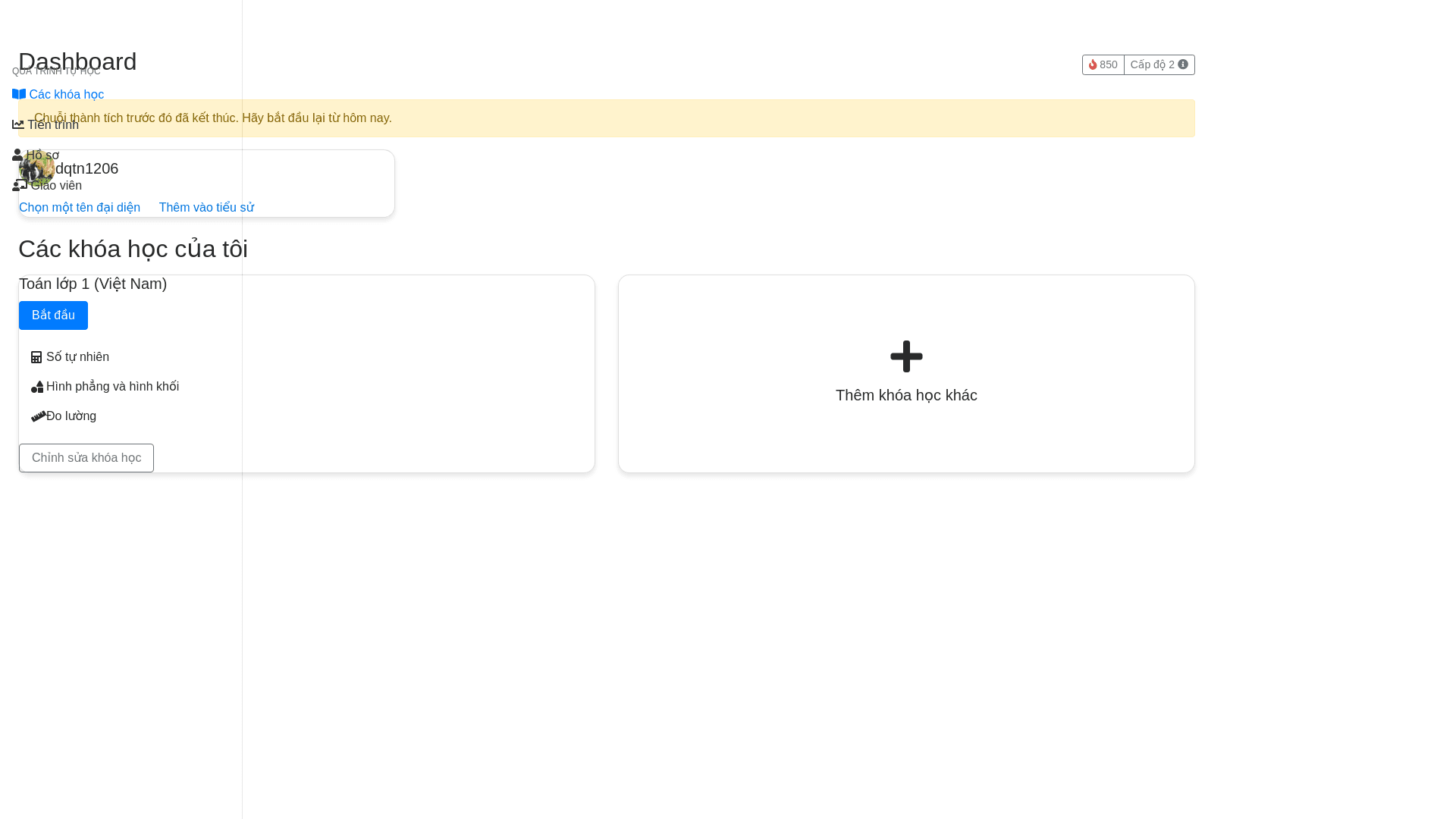The image size is (1456, 819).
Task: Open the info icon beside Cấp độ 2
Action: [x=1185, y=64]
